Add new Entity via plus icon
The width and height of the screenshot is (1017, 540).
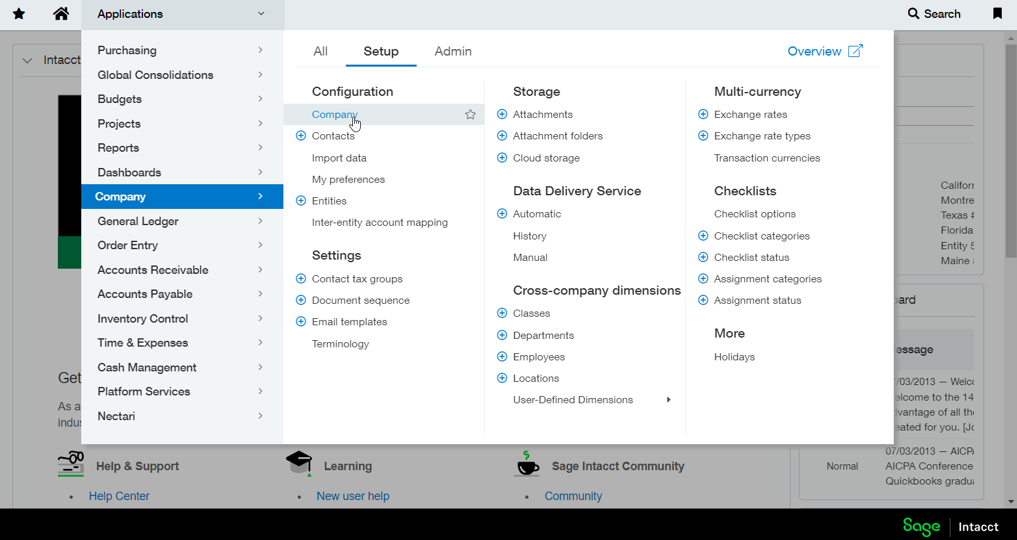click(x=300, y=201)
